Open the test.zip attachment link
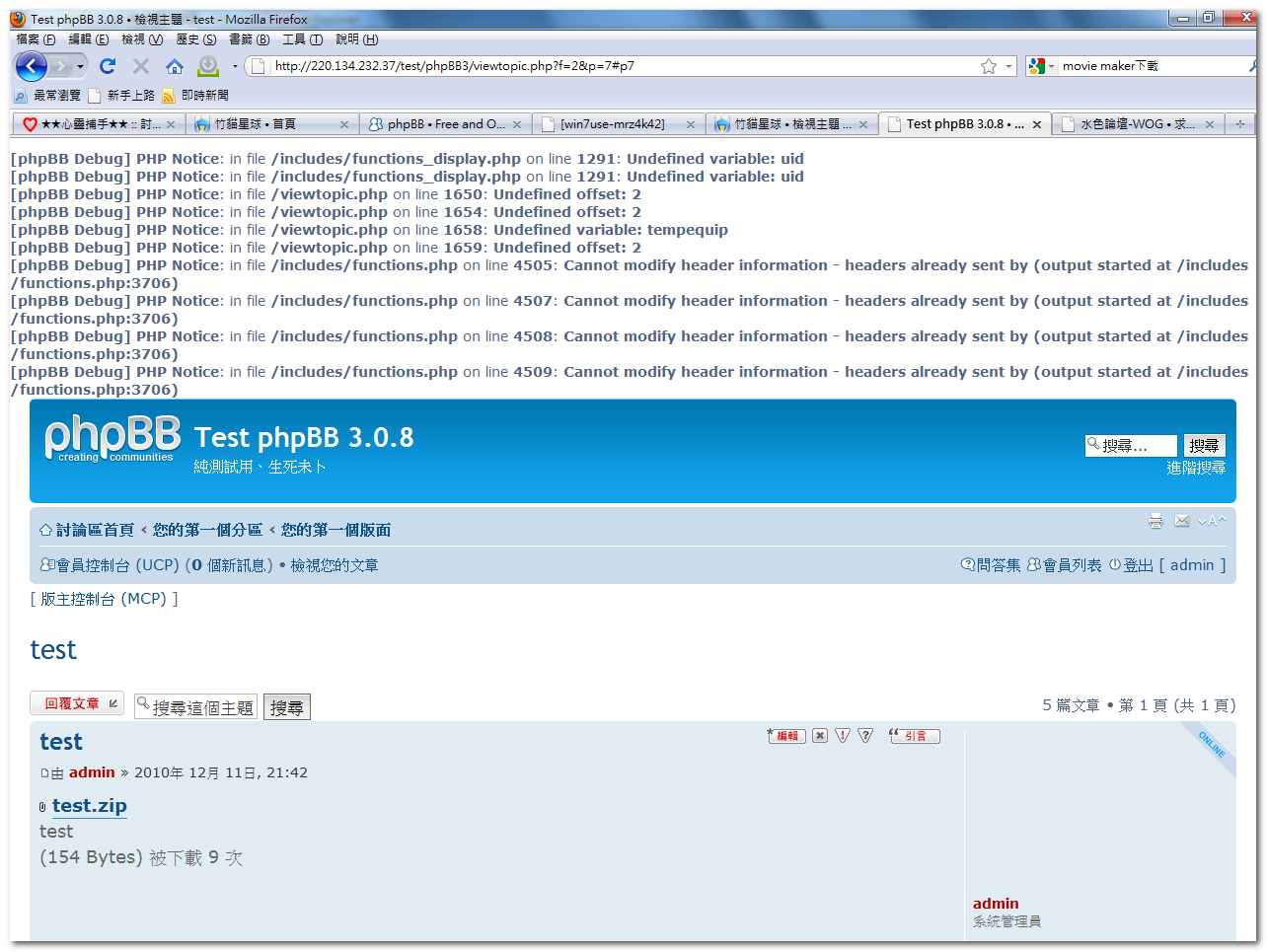Screen dimensions: 1267x952 coord(89,806)
